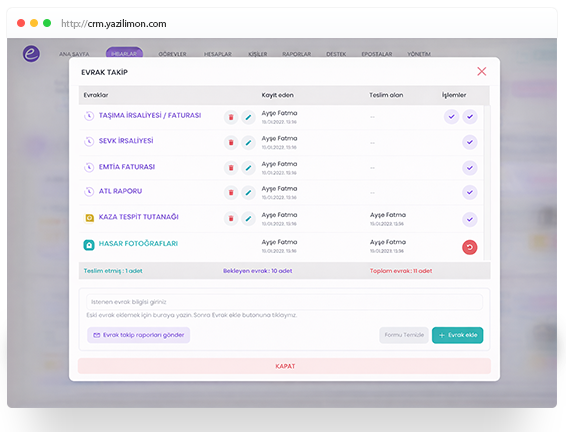Open the DESTEK menu
This screenshot has height=432, width=566.
click(x=336, y=54)
